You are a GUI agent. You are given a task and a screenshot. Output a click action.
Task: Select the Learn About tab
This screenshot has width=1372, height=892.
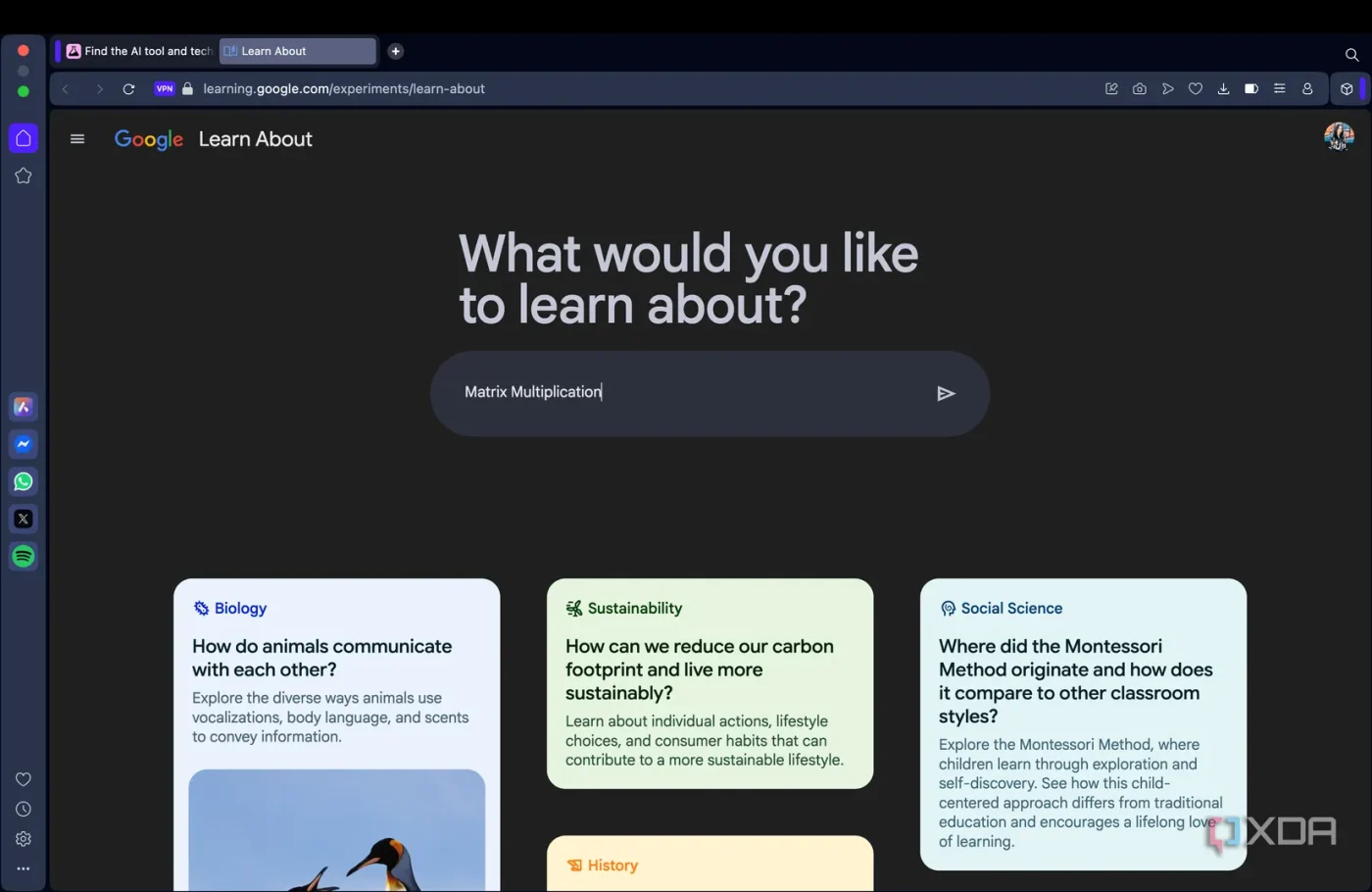(x=297, y=51)
